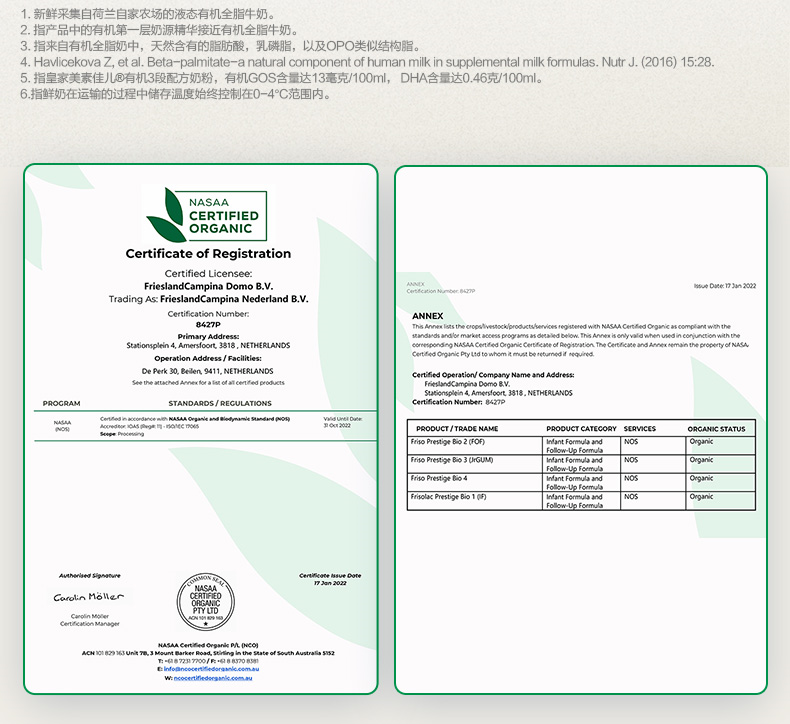Click 'FrieslandCampina Domo B.V.' in the Annex

(x=467, y=384)
